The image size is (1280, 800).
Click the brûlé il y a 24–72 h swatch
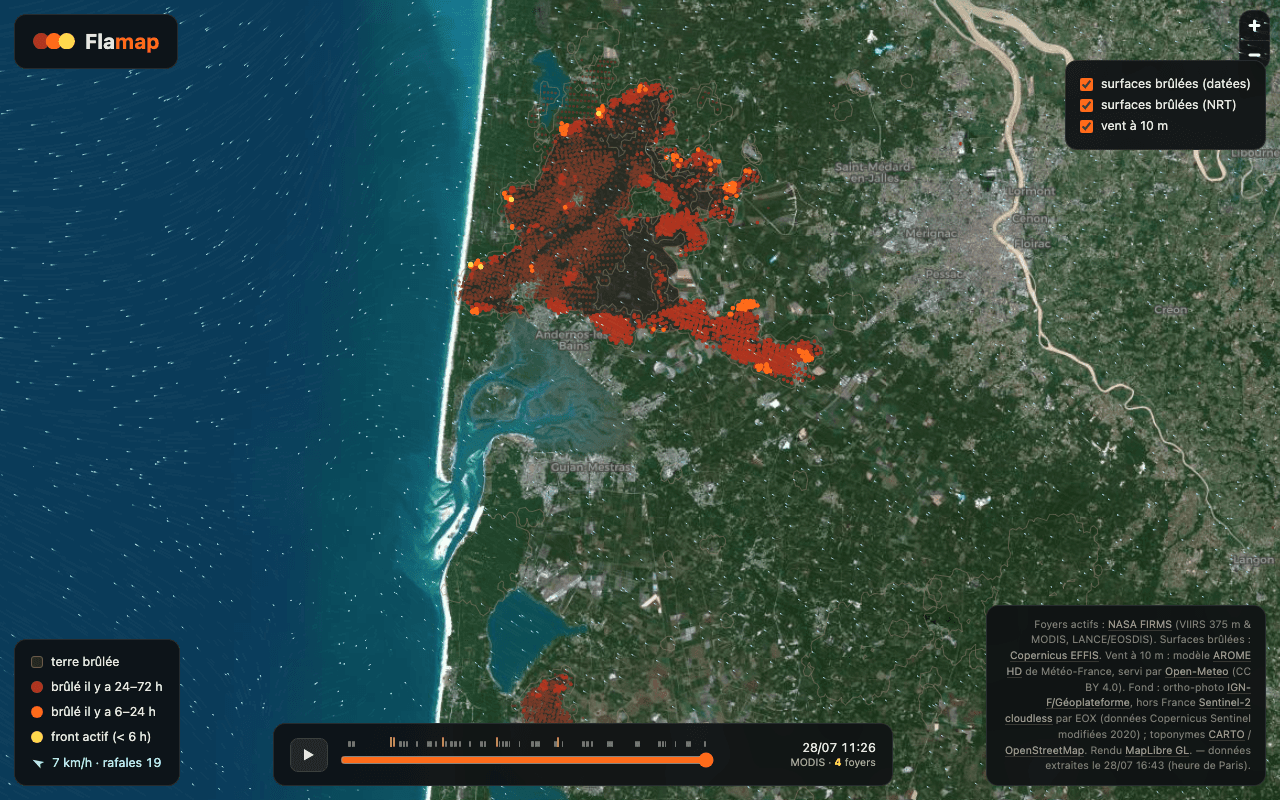tap(37, 687)
